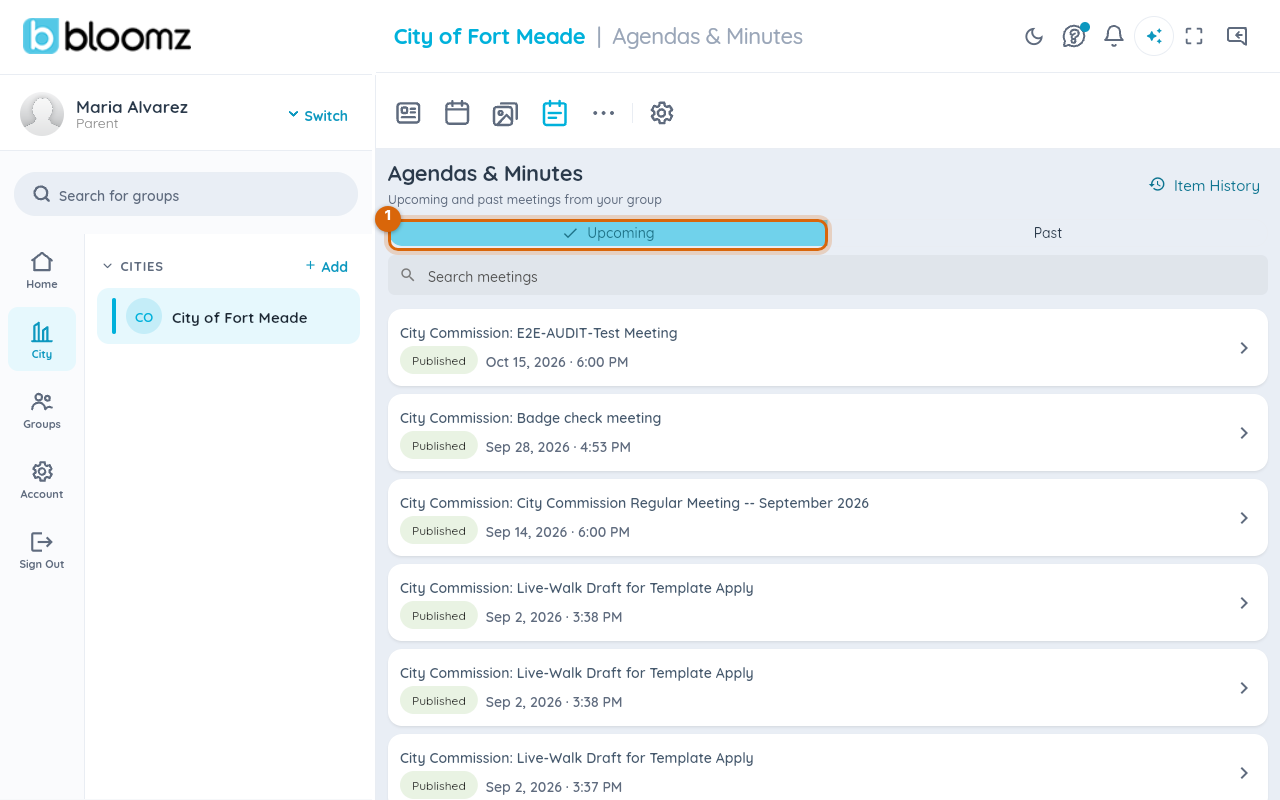Open Item History
This screenshot has height=800, width=1280.
tap(1204, 185)
